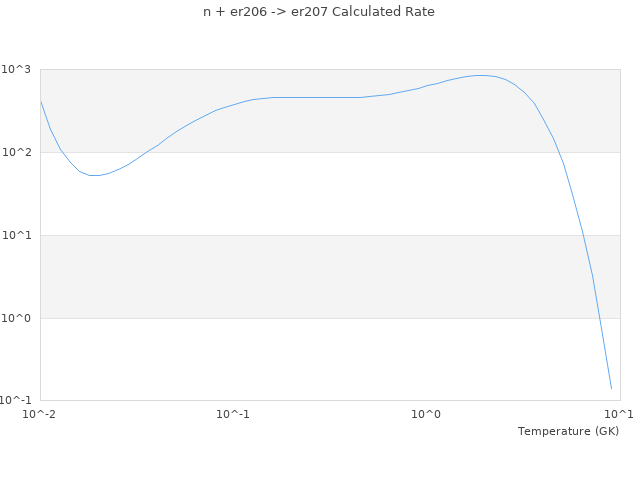Click the shaded band between 10^0 and 10^1

pos(300,277)
